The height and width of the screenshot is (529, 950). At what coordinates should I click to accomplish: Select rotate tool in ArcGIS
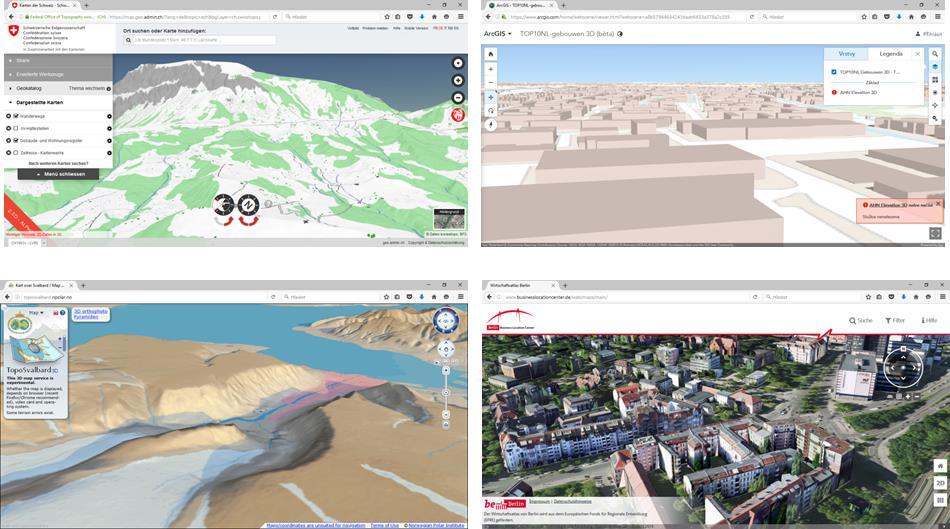(491, 110)
